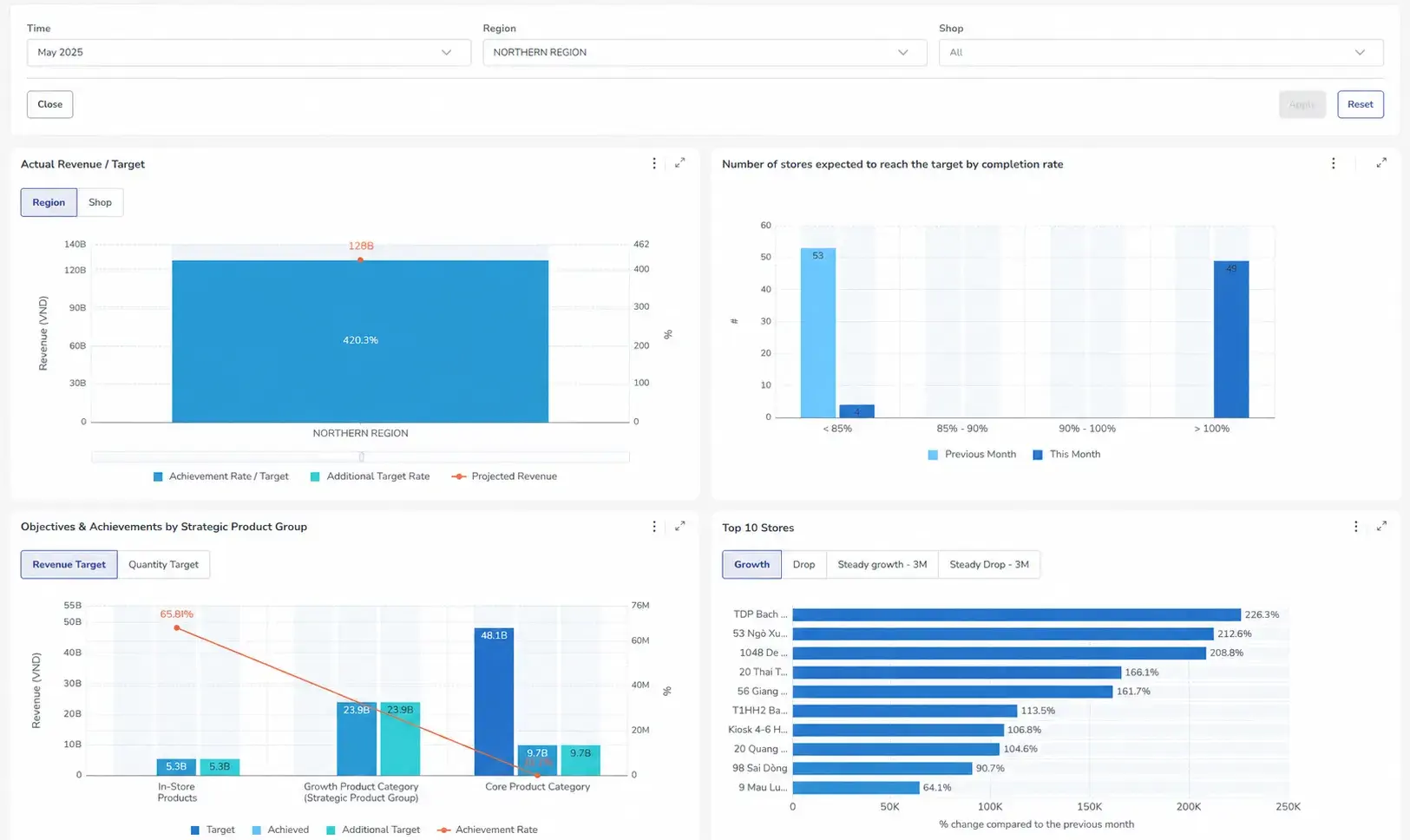Open the Time dropdown showing May 2025

click(249, 52)
